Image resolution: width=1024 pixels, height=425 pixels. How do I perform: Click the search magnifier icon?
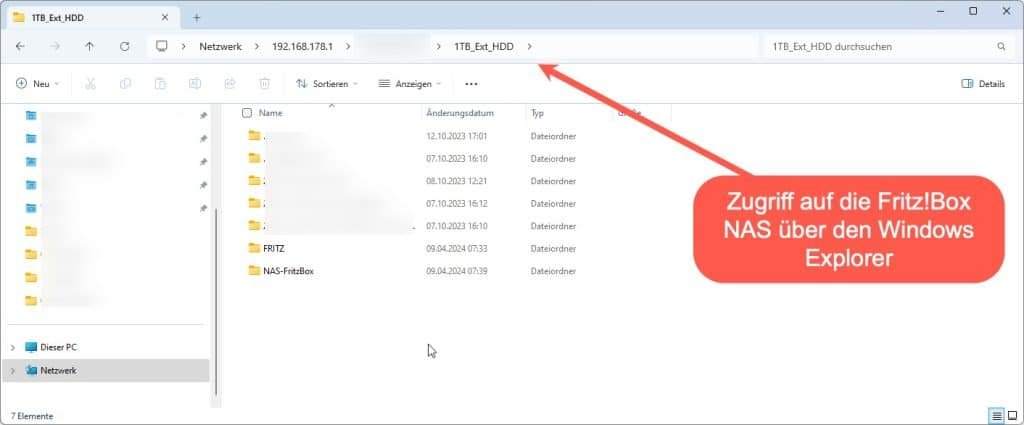pyautogui.click(x=1001, y=46)
